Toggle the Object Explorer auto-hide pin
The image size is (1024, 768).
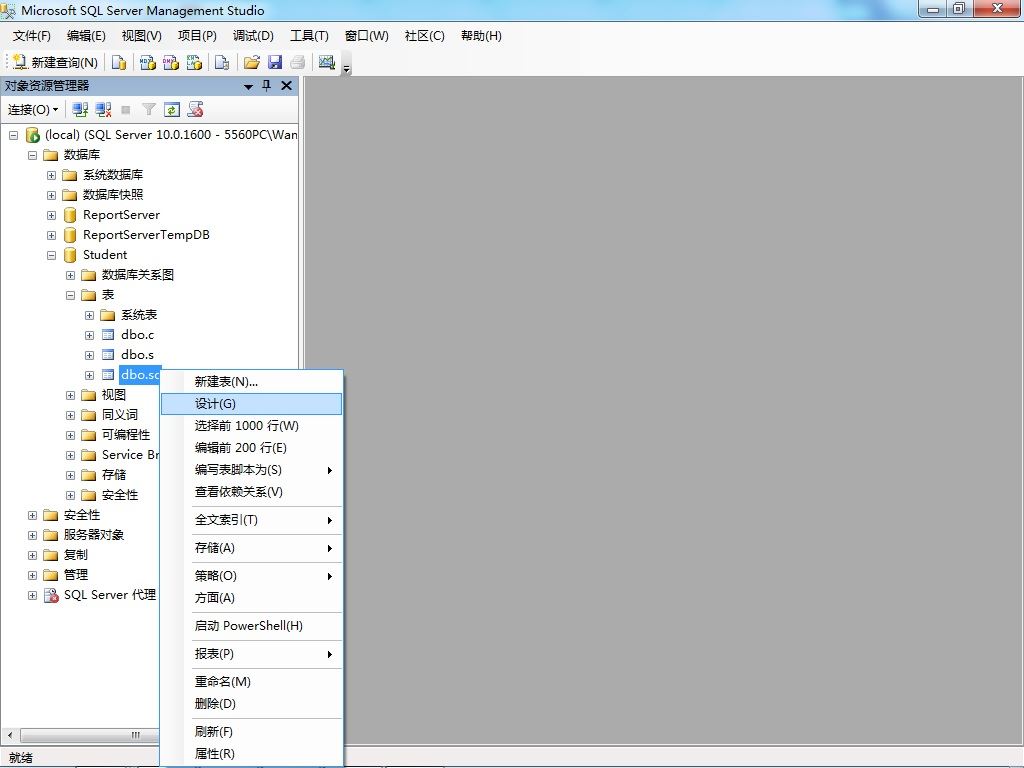[266, 86]
